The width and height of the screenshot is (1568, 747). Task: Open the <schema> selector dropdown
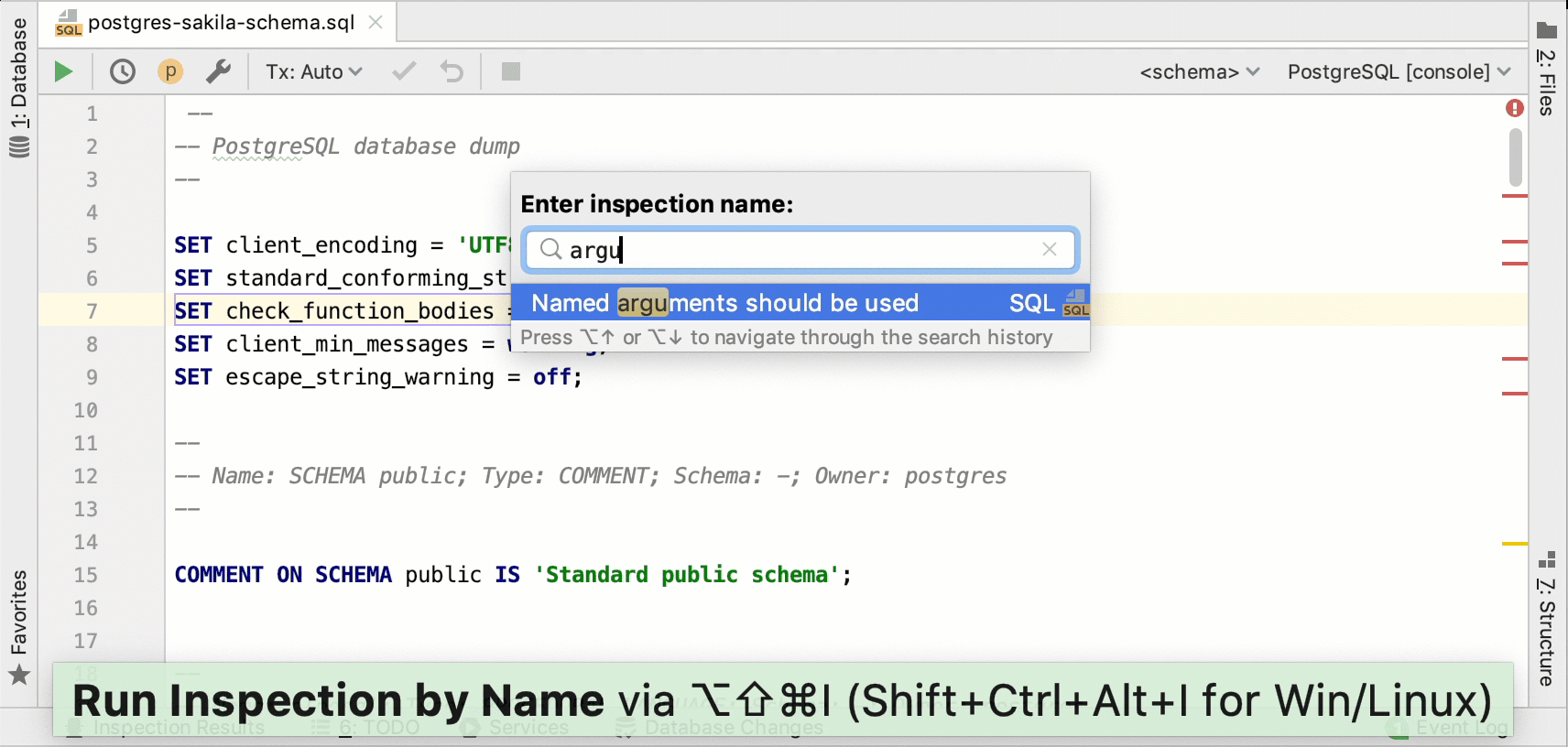(x=1200, y=71)
